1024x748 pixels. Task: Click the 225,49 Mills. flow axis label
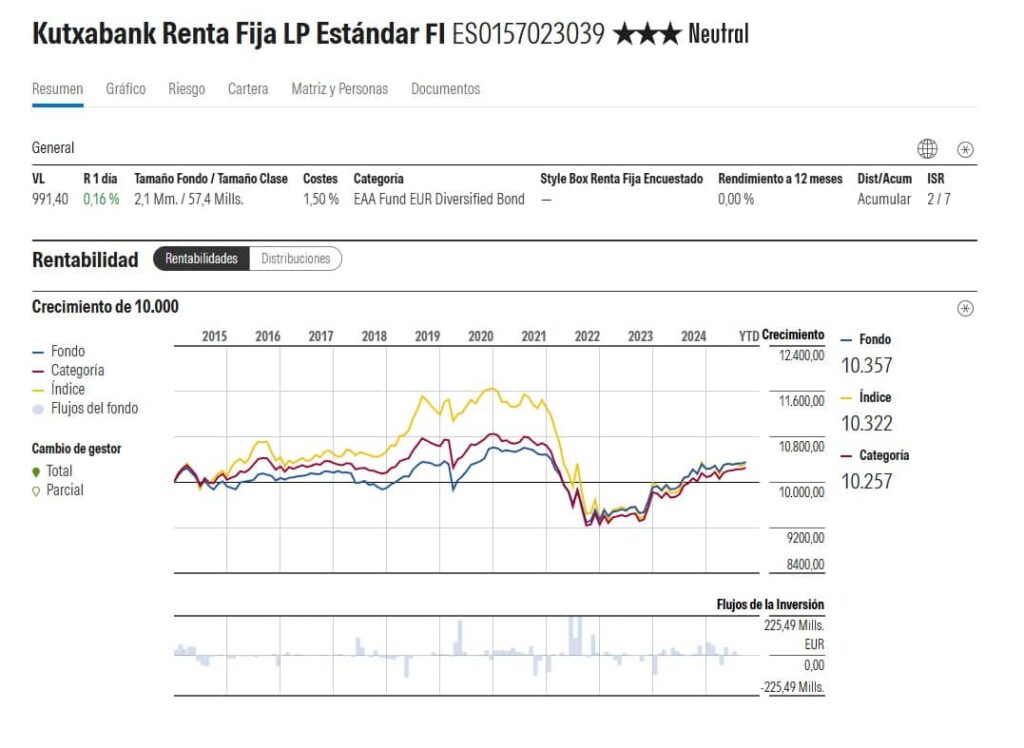point(793,626)
